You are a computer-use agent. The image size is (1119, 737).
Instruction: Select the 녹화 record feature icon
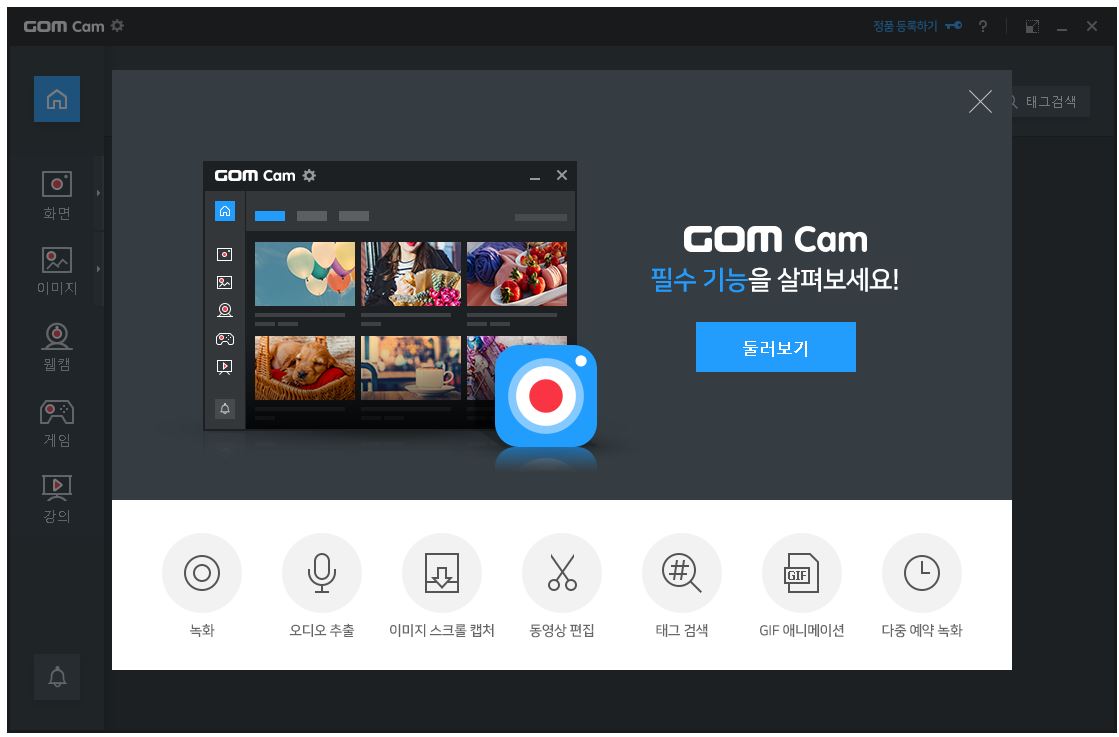202,573
